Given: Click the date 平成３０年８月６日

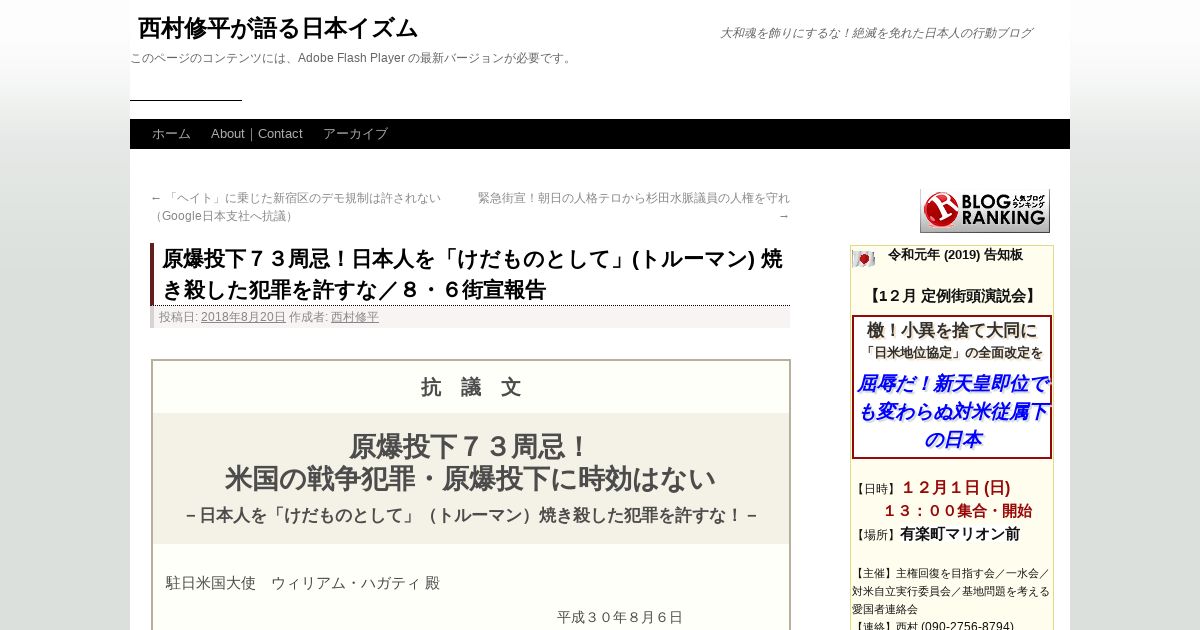Looking at the screenshot, I should pyautogui.click(x=620, y=617).
